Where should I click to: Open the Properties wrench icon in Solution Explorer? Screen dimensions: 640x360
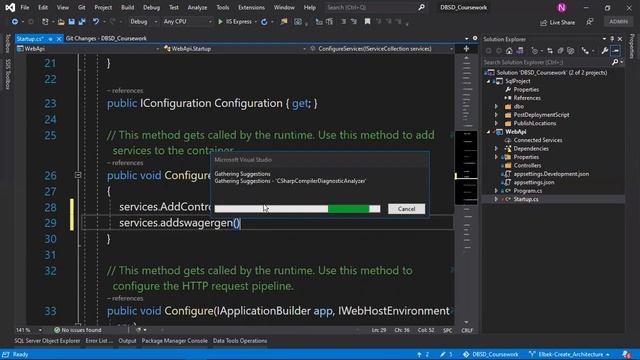pos(604,51)
